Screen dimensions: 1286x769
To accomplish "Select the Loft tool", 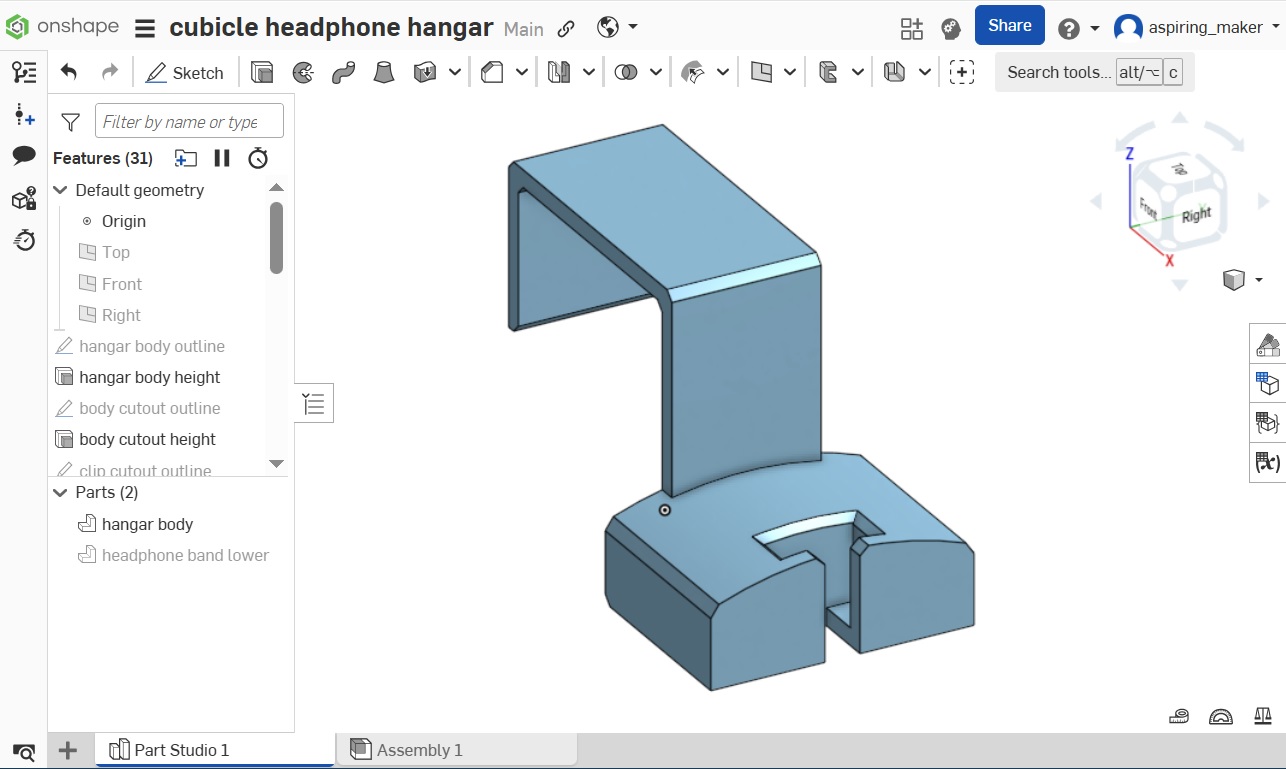I will [384, 72].
